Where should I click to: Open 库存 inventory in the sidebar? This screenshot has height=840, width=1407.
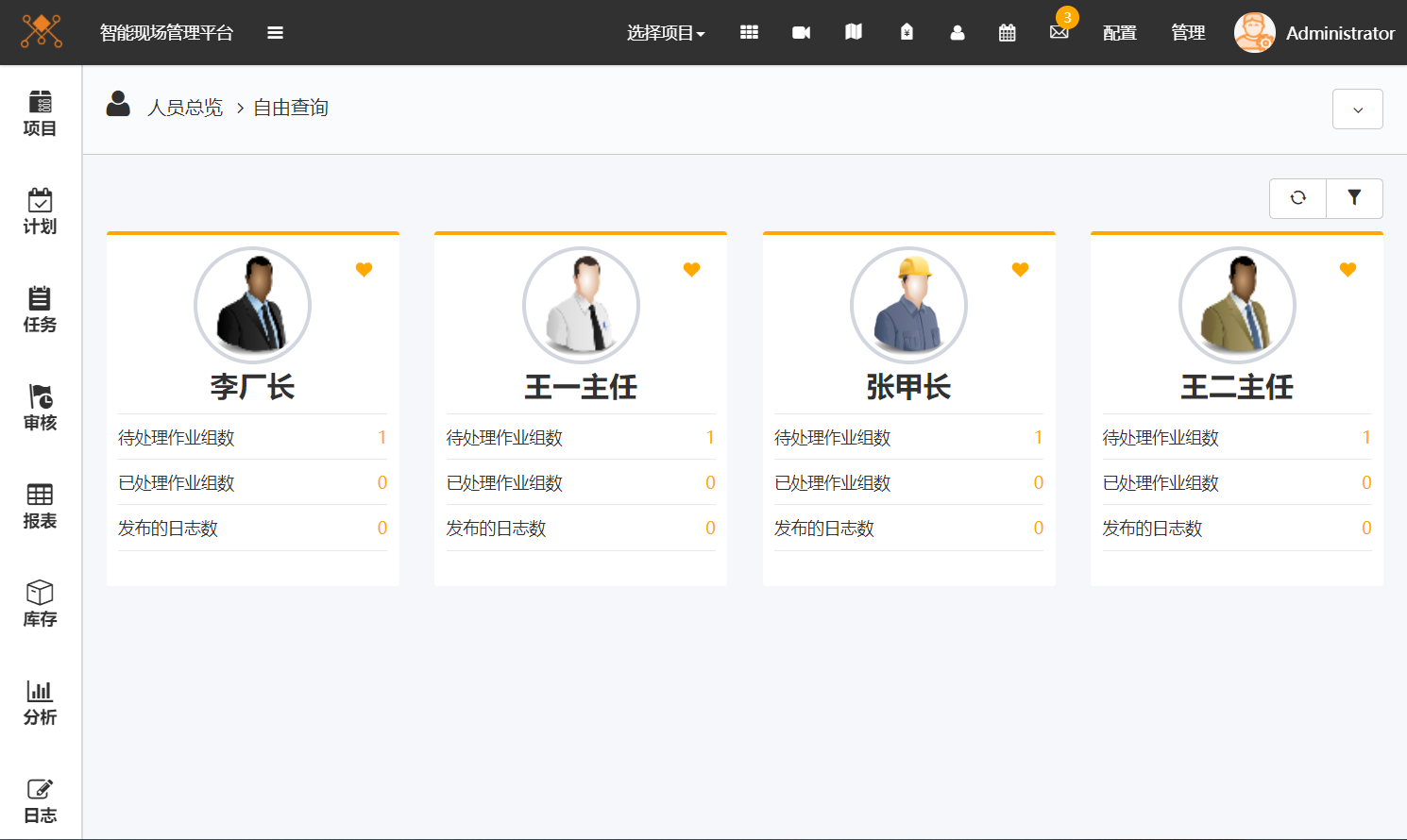(40, 604)
